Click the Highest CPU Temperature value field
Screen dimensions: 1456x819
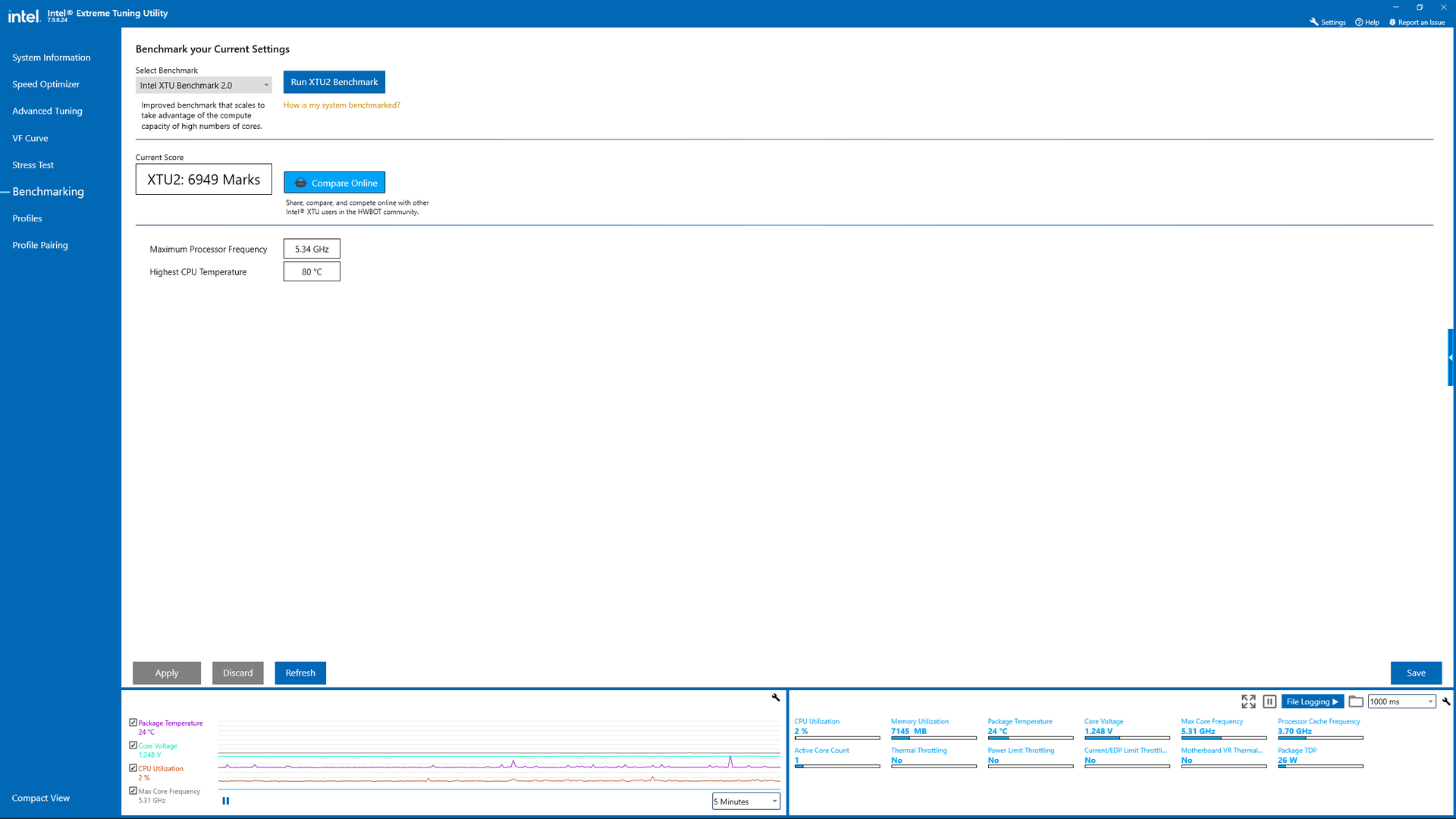[x=312, y=271]
